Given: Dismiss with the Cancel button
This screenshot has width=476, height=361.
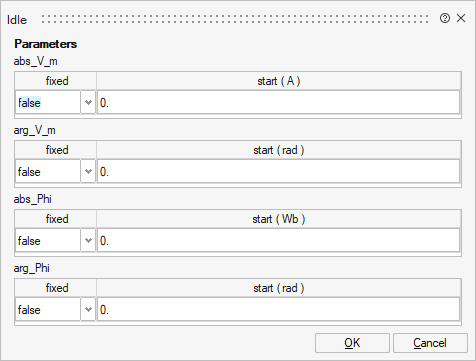Looking at the screenshot, I should click(430, 343).
